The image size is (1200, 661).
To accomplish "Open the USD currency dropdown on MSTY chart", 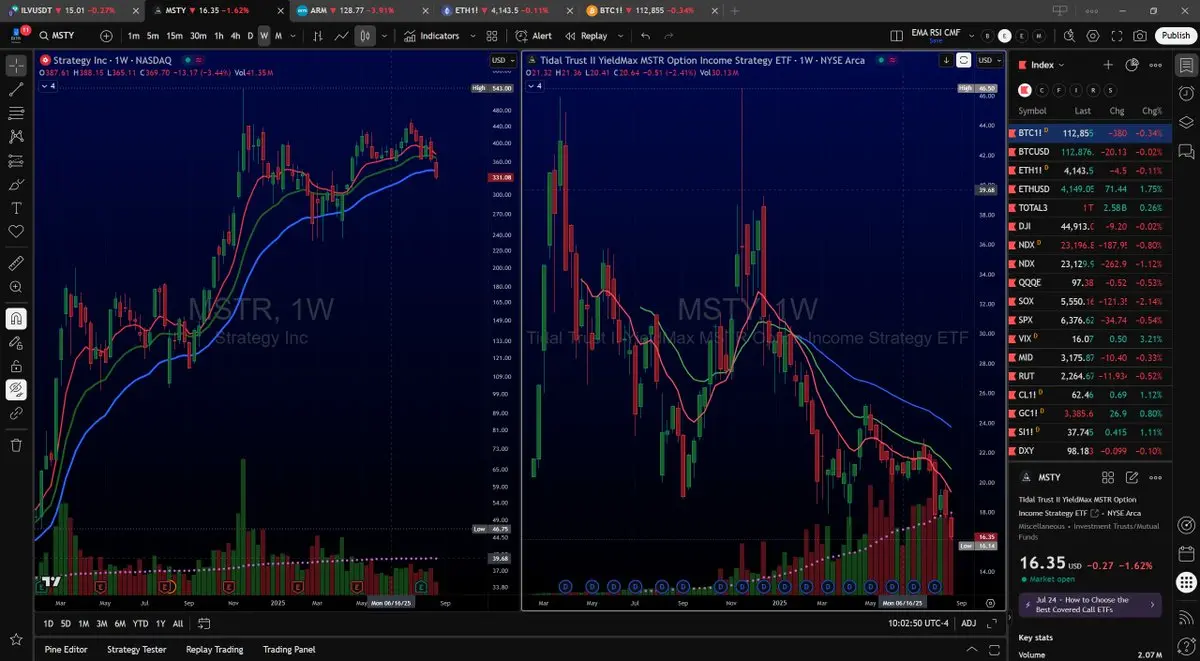I will point(988,60).
